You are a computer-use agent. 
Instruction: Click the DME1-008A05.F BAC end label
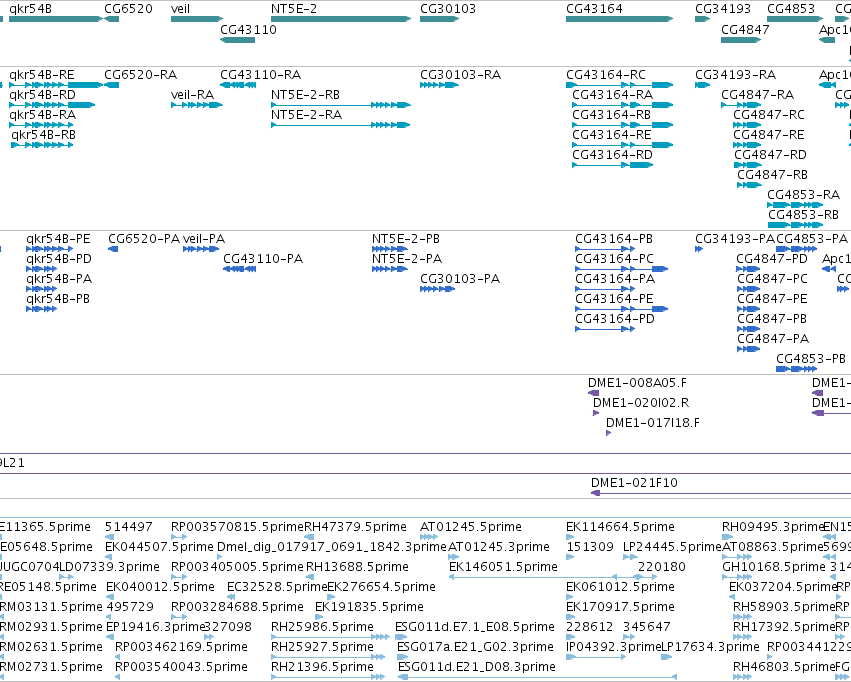click(637, 383)
